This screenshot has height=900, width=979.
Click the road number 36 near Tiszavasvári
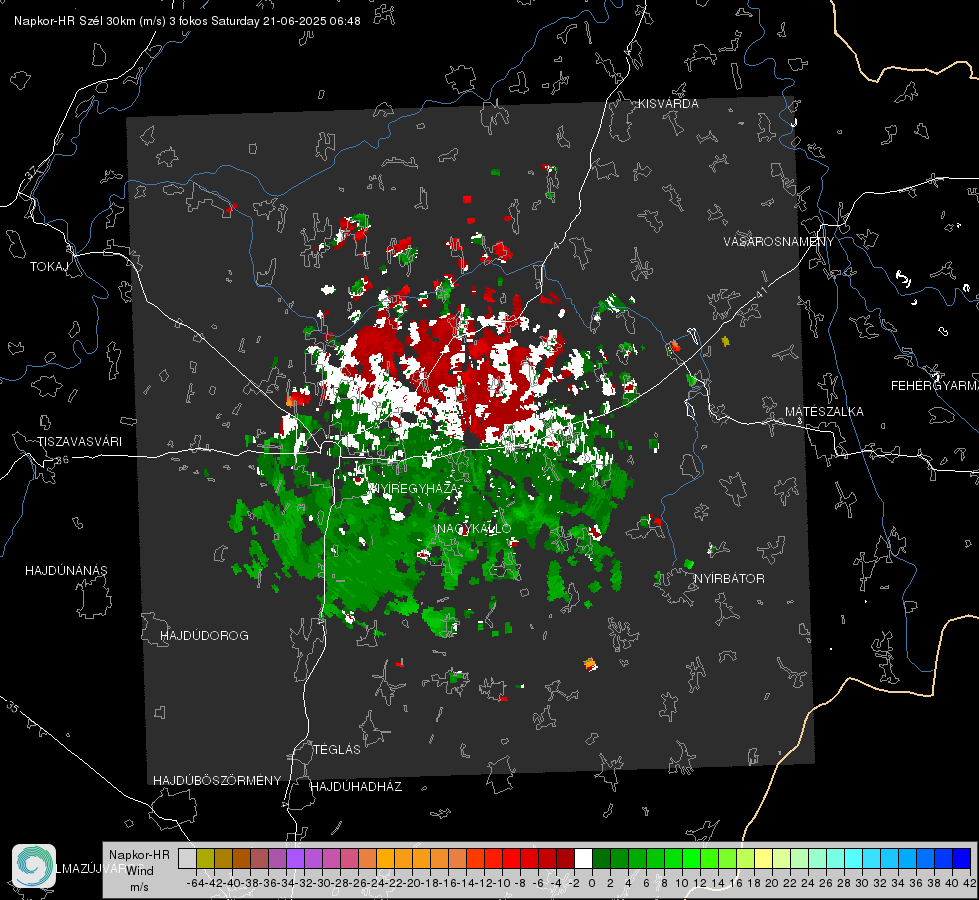pyautogui.click(x=62, y=460)
